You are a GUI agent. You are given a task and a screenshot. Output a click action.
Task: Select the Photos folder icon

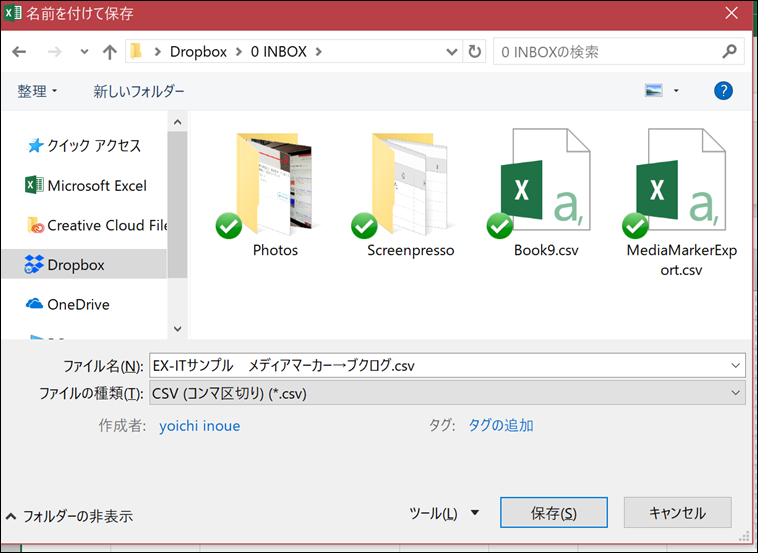[275, 185]
